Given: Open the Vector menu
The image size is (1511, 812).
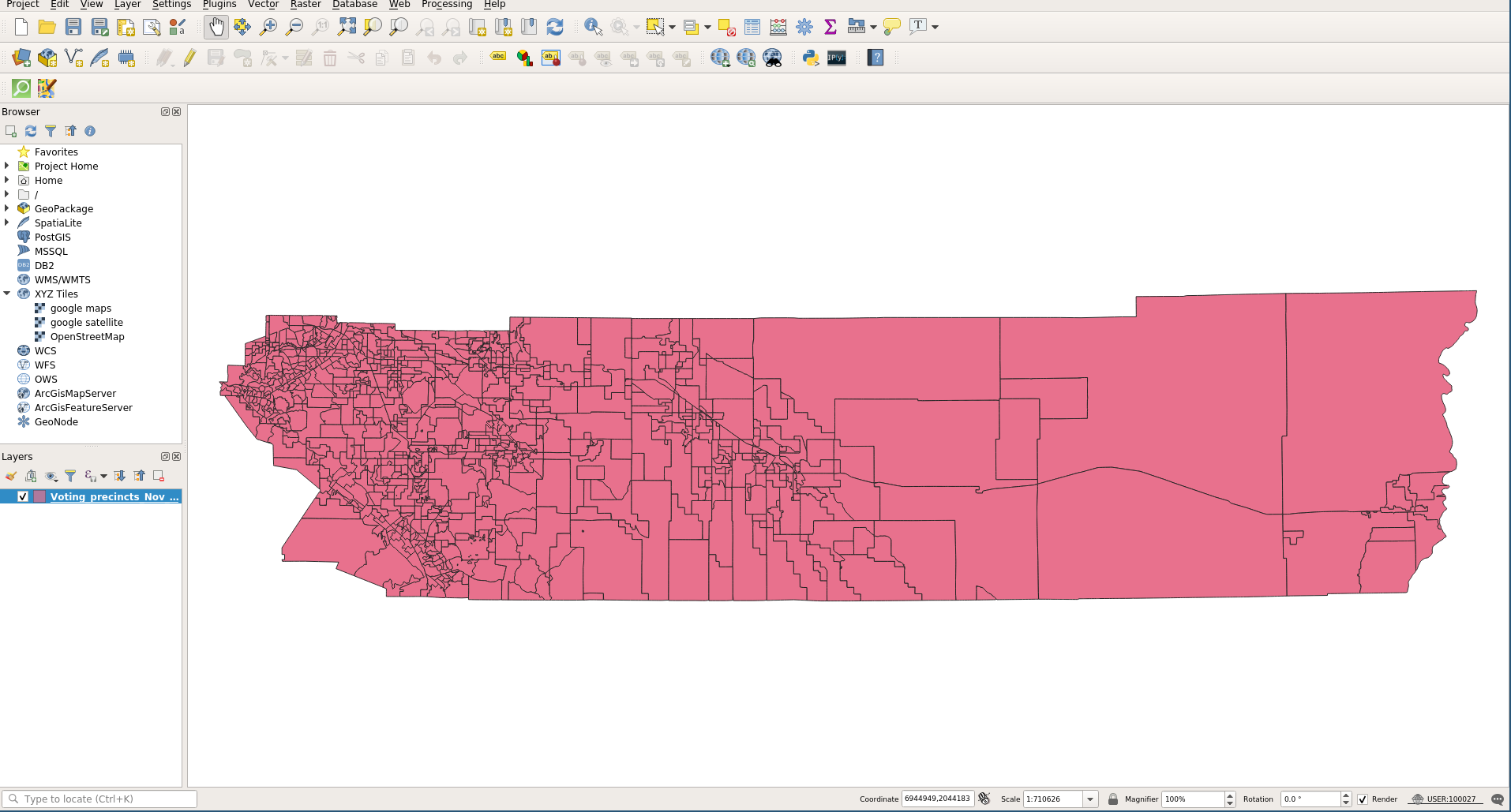Looking at the screenshot, I should point(262,5).
